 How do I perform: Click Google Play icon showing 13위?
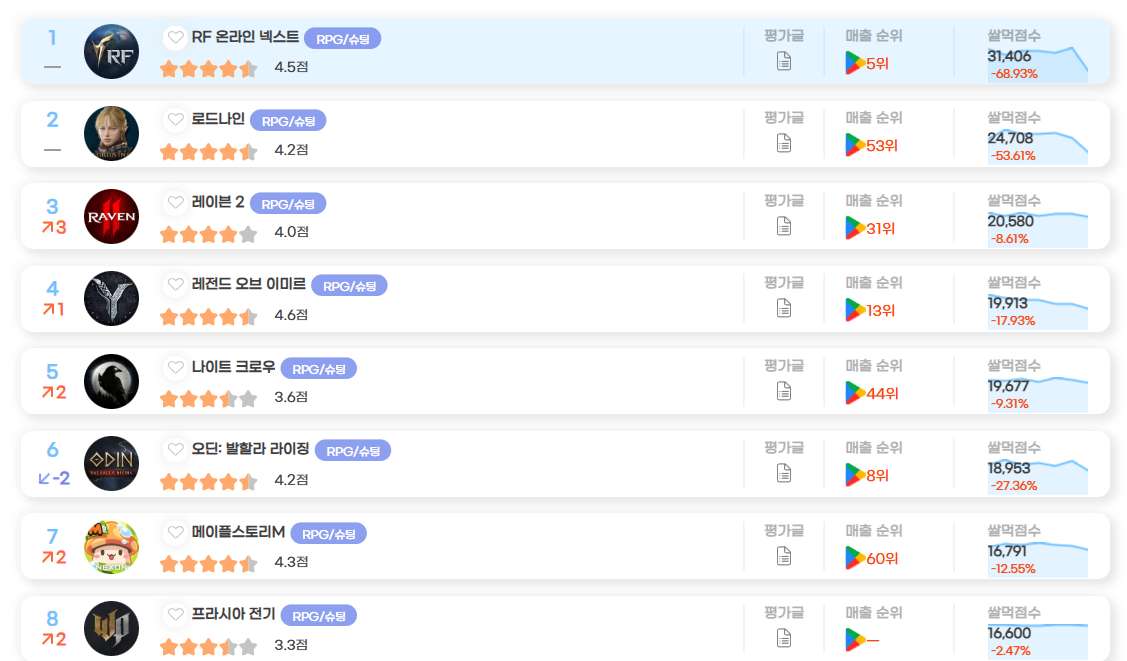click(x=855, y=310)
